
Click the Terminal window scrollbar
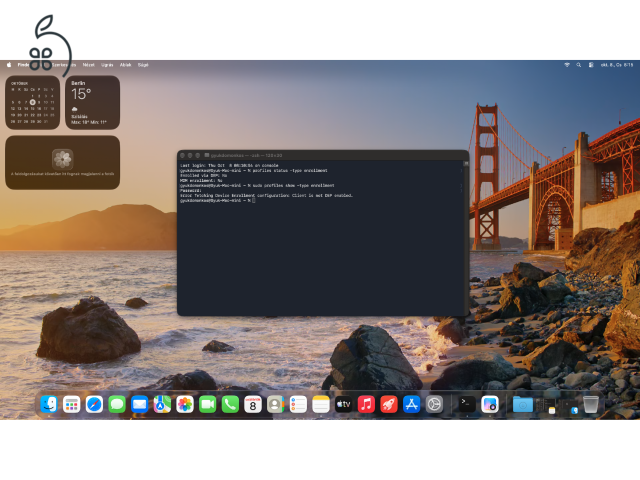[466, 237]
